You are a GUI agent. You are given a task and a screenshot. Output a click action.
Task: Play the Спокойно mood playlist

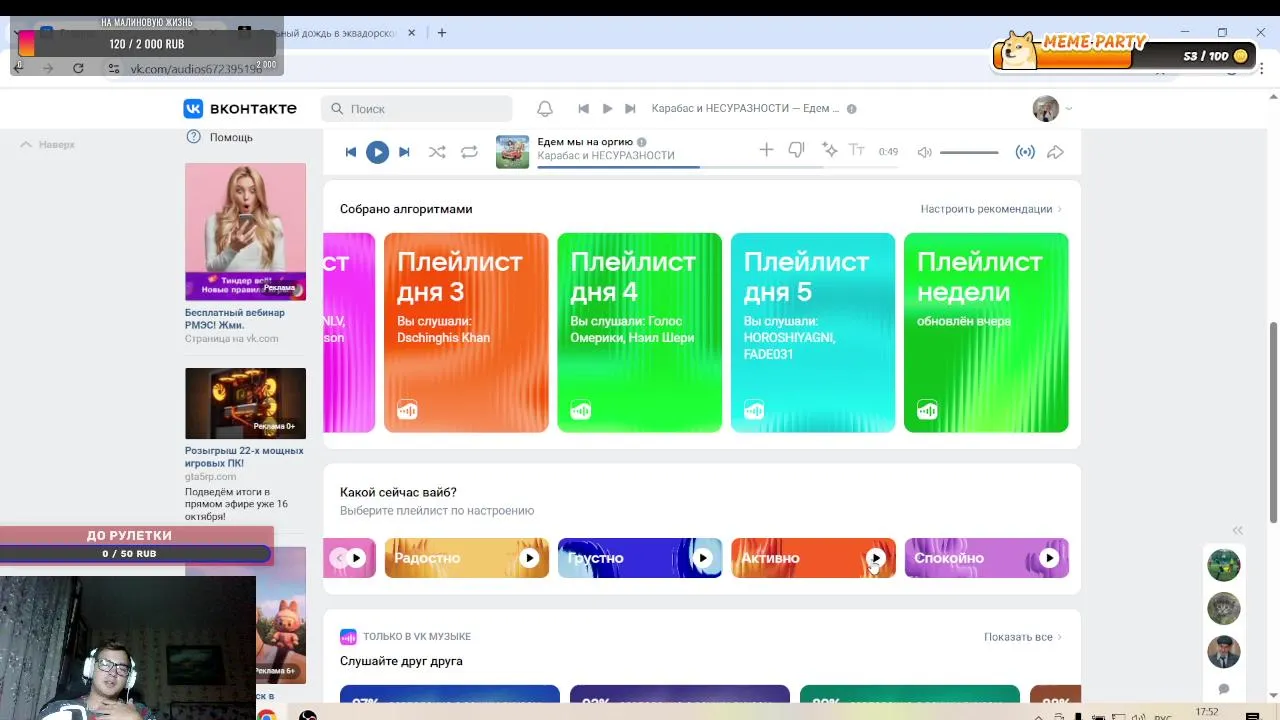pos(1049,558)
